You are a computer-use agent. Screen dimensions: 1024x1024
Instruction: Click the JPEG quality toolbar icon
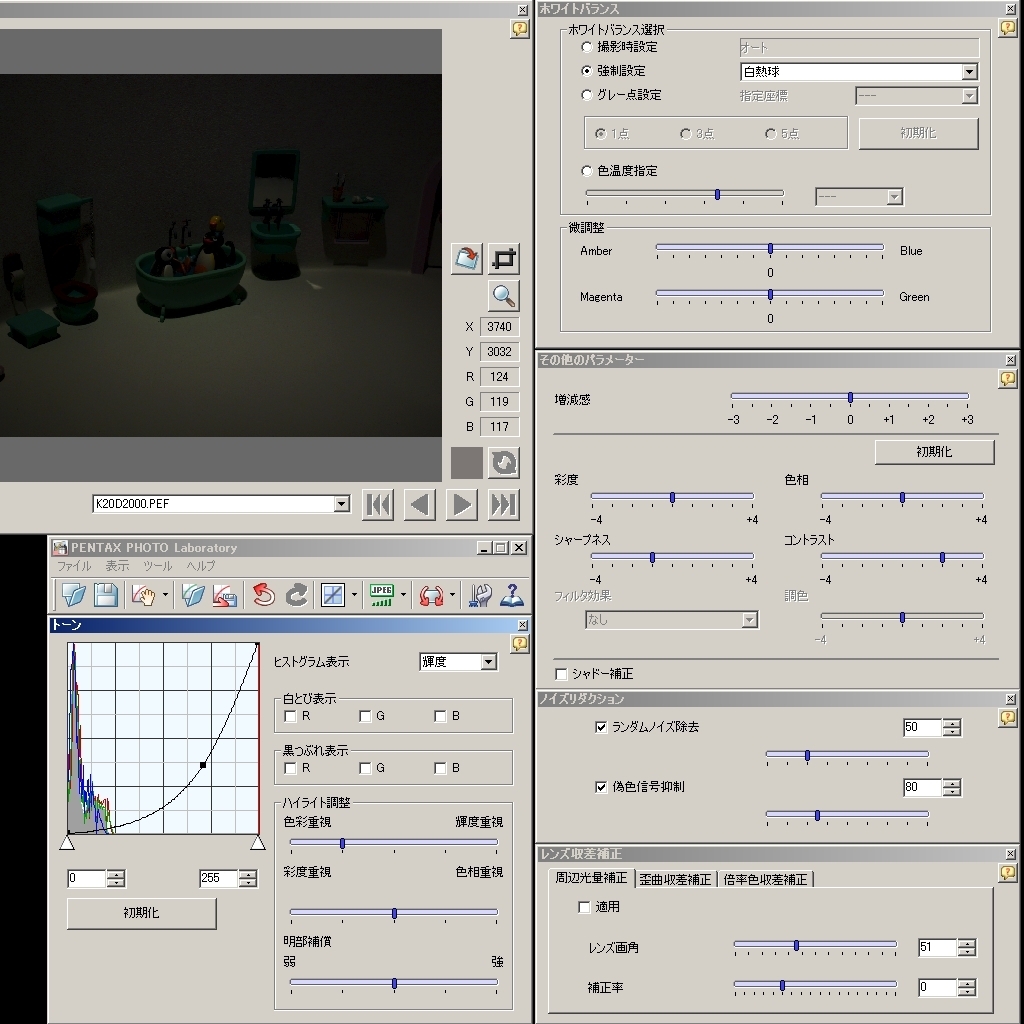click(x=382, y=595)
